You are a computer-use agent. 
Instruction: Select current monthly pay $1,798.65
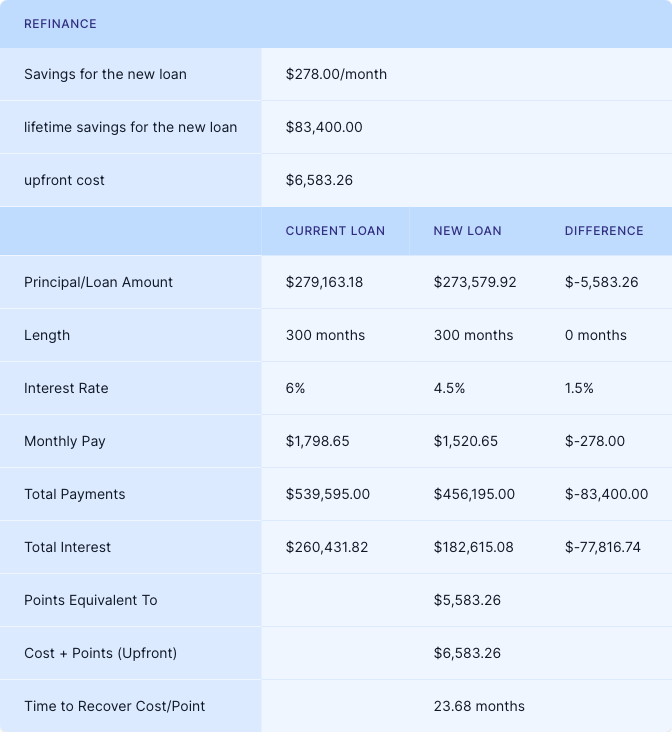point(317,441)
